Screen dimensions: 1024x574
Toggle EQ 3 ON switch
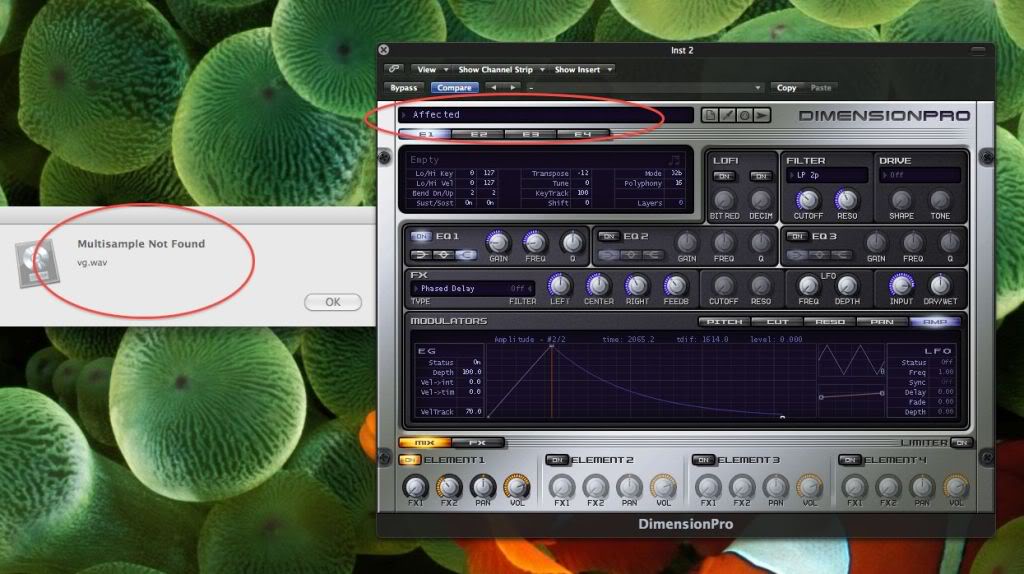(797, 236)
